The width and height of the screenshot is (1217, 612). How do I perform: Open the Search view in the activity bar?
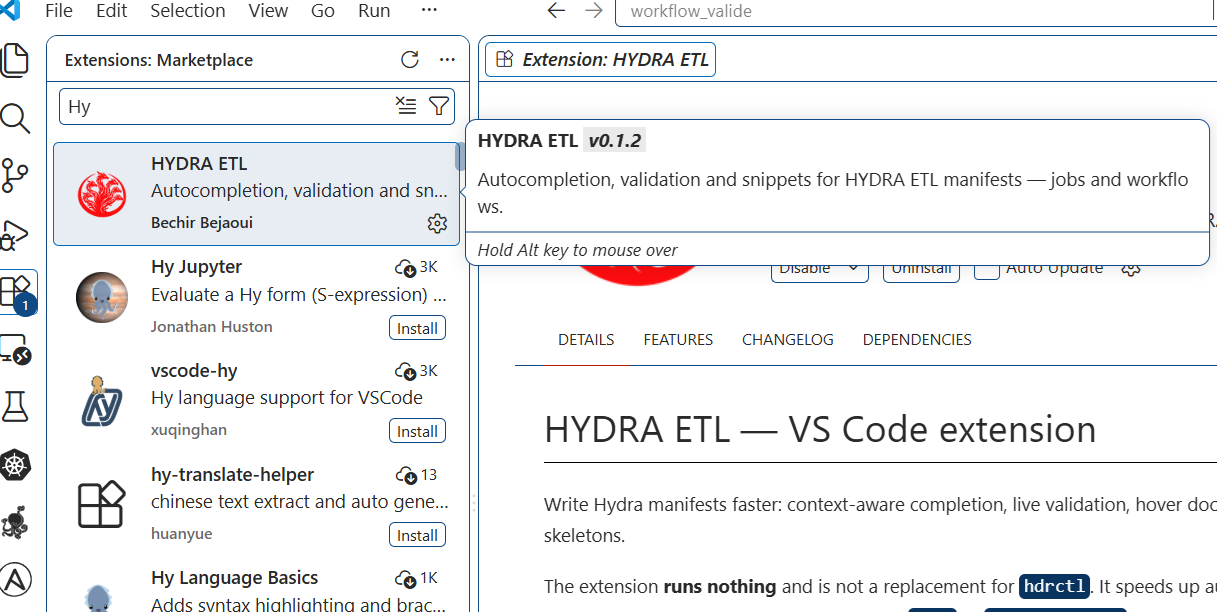pos(15,118)
